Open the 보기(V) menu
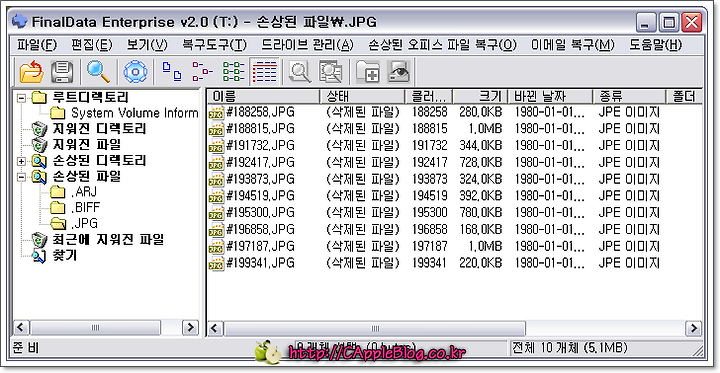720x373 pixels. coord(147,45)
